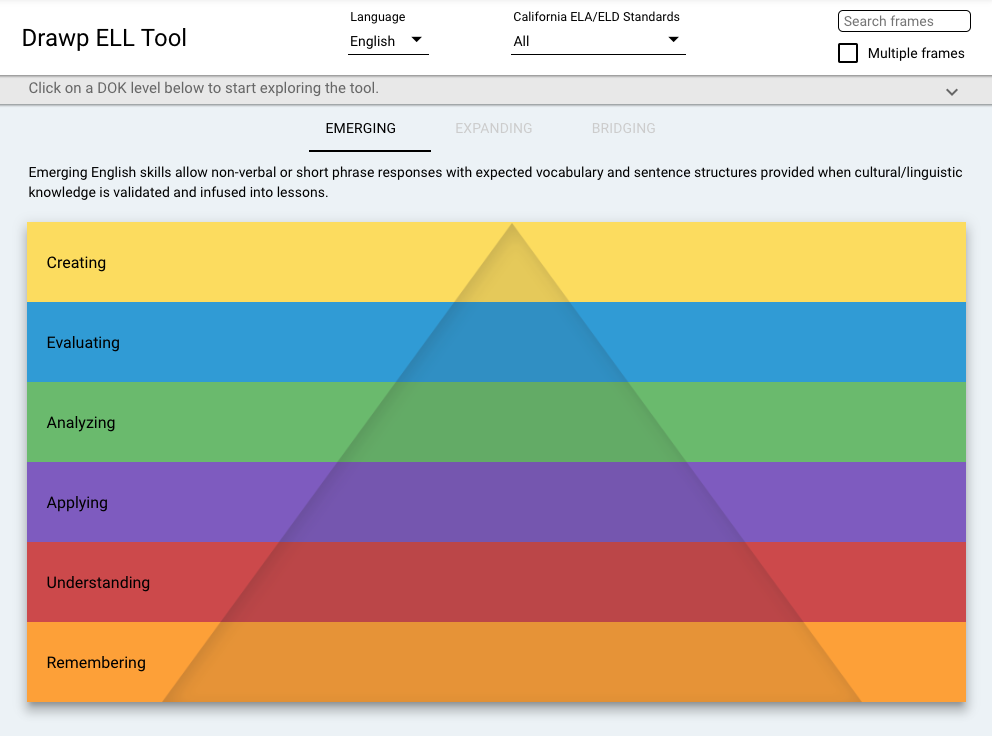Click the Drawp ELL Tool title
This screenshot has height=736, width=992.
click(x=106, y=38)
